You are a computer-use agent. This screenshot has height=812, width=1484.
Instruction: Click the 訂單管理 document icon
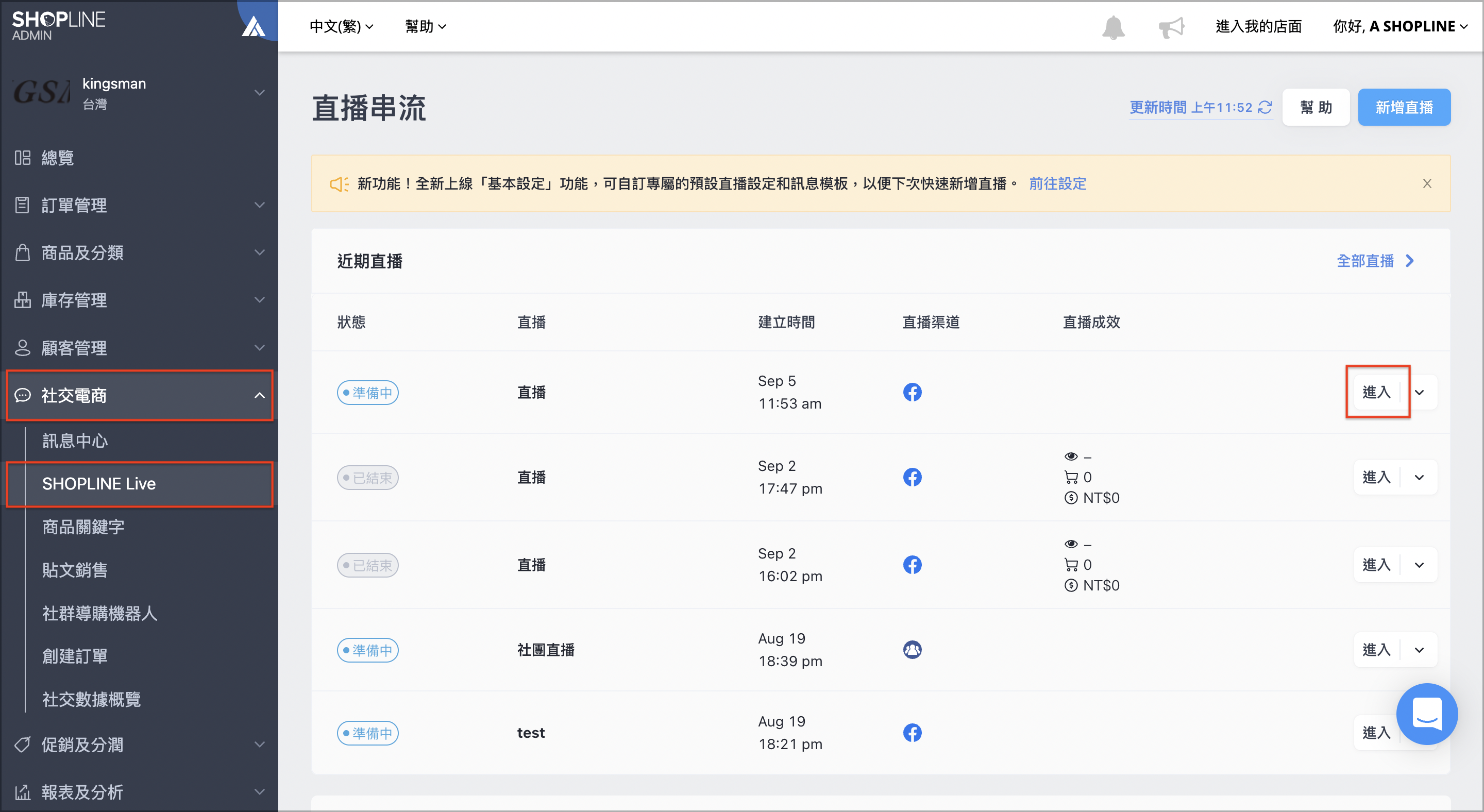click(x=23, y=205)
